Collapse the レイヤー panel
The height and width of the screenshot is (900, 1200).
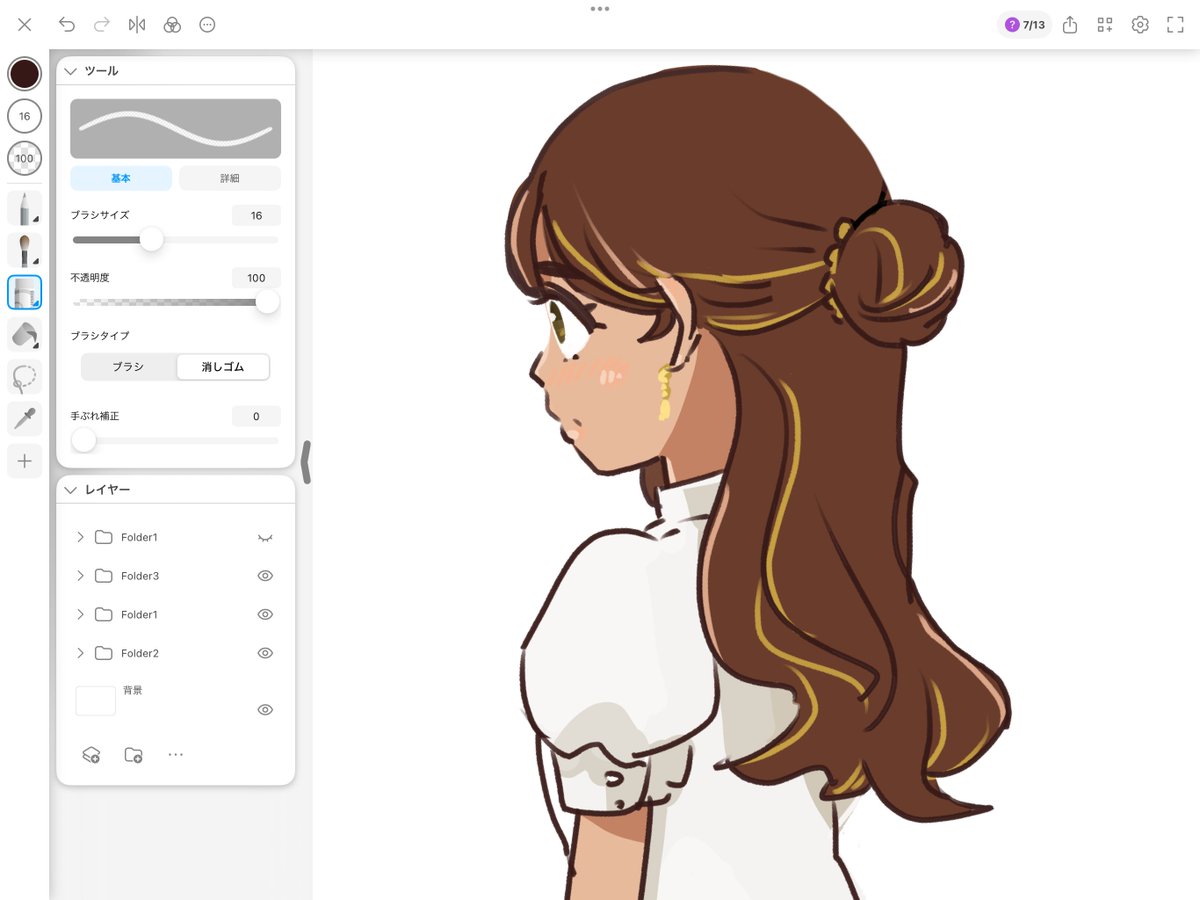pos(70,490)
